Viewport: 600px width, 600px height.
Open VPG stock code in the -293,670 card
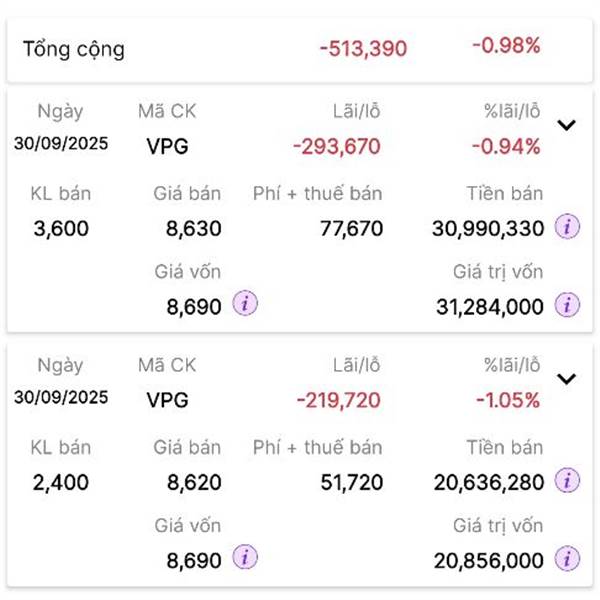[166, 147]
